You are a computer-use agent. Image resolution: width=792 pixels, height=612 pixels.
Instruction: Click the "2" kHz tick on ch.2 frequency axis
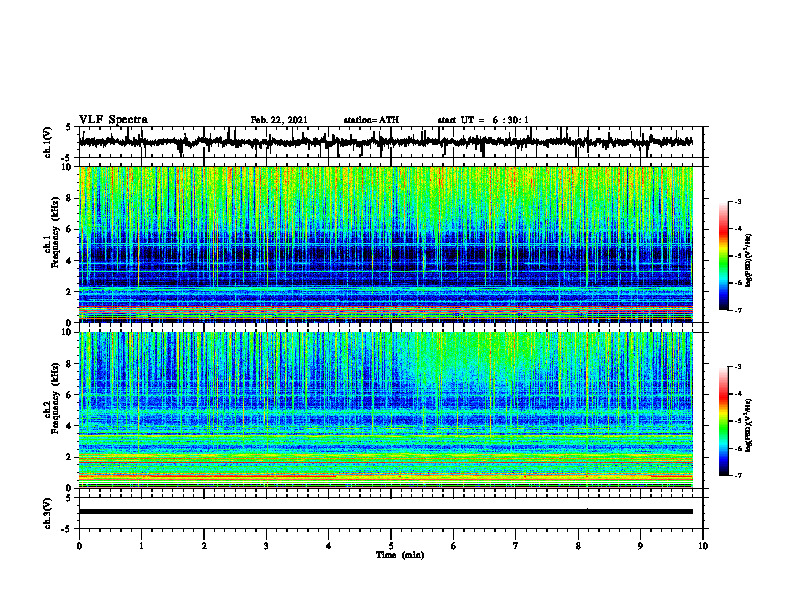tap(70, 457)
